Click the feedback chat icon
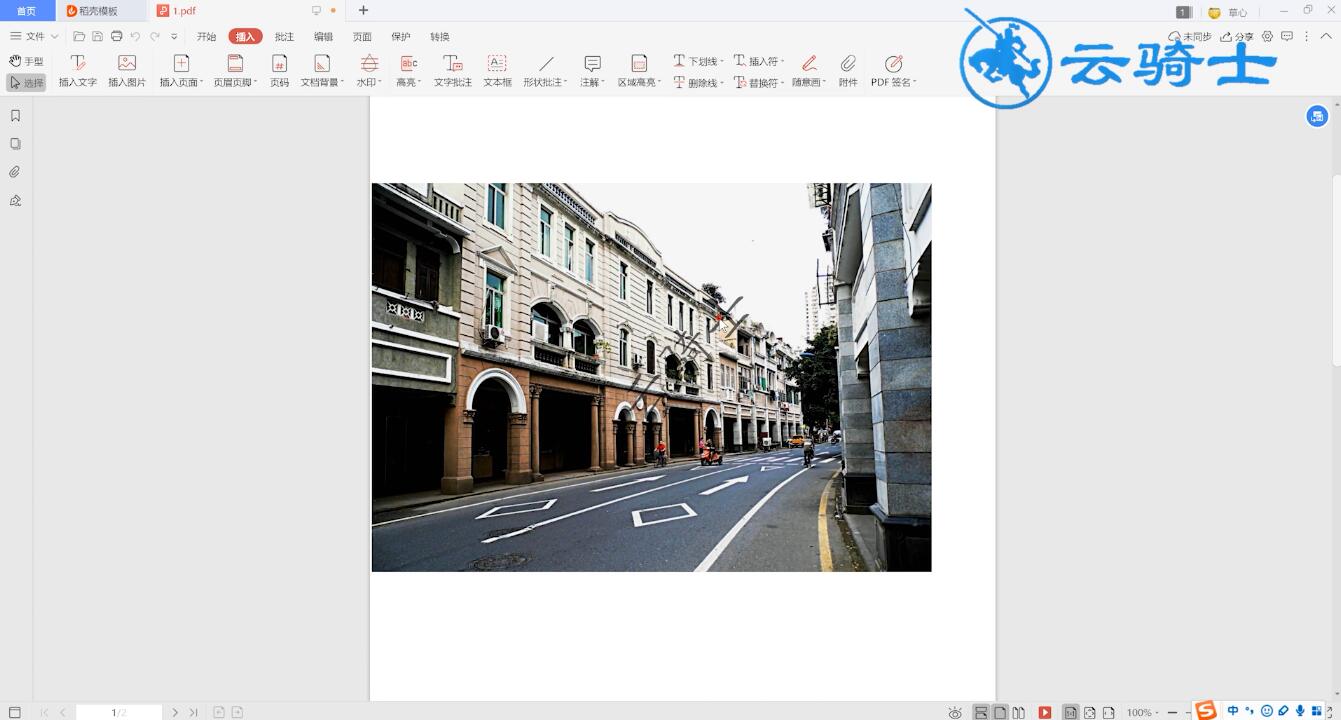The height and width of the screenshot is (720, 1341). click(x=1287, y=36)
